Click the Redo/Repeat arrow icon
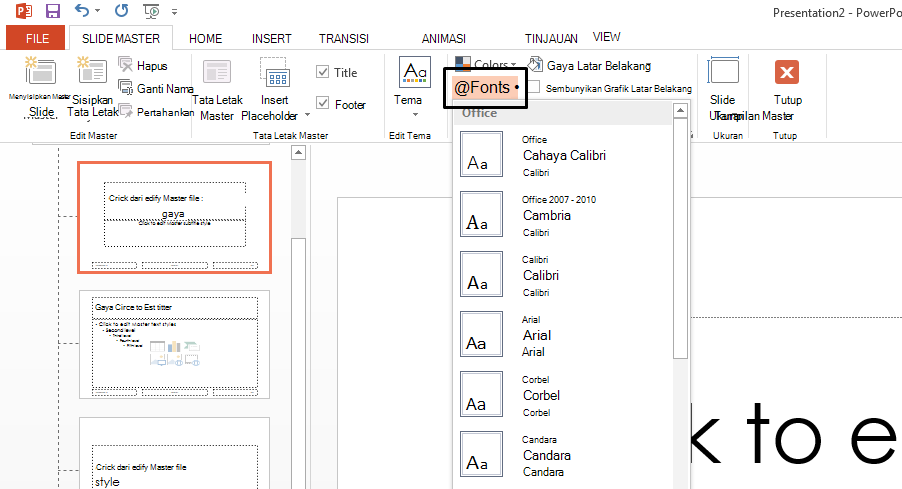This screenshot has height=489, width=902. (121, 10)
